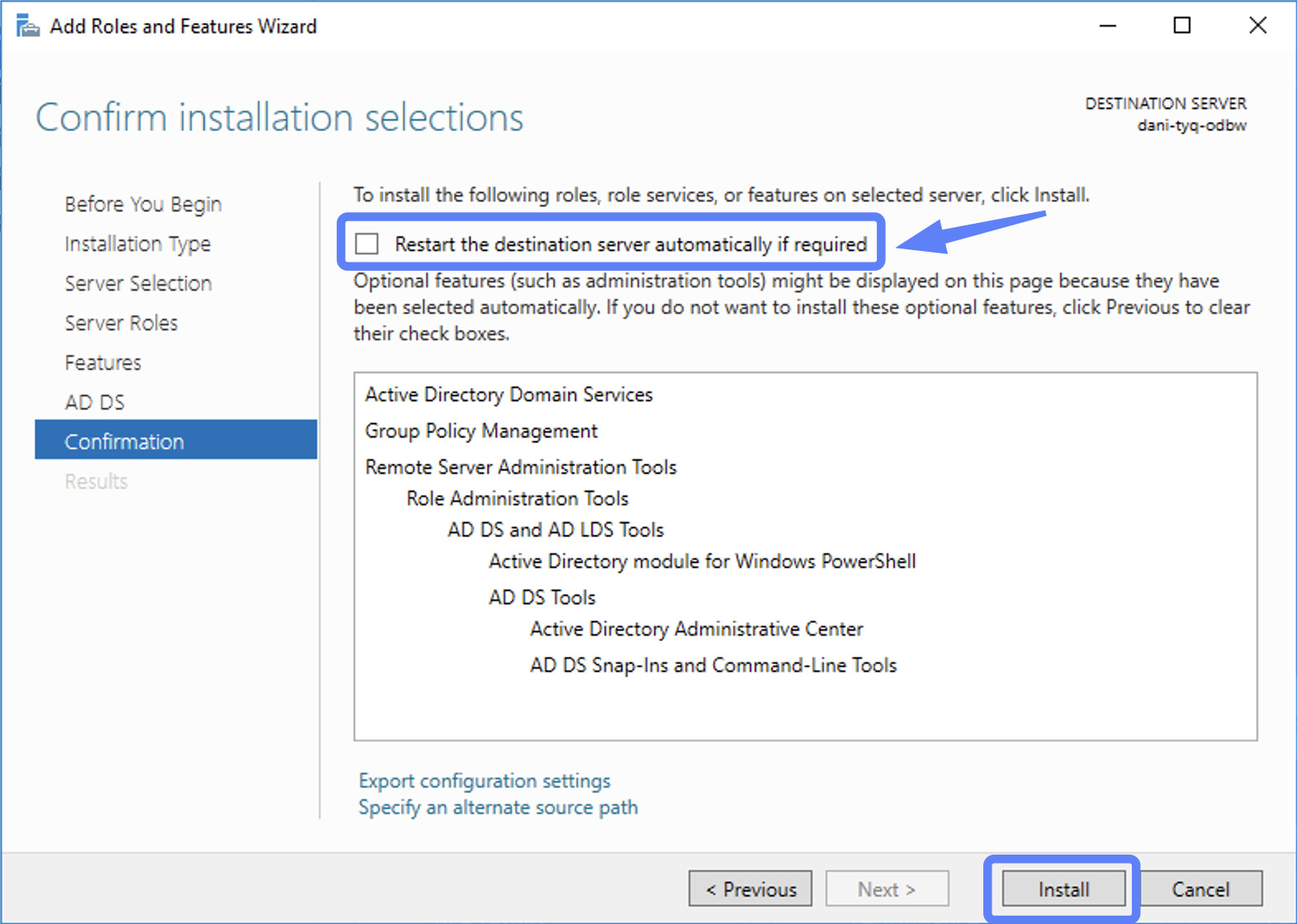The width and height of the screenshot is (1297, 924).
Task: Click the Previous button
Action: click(750, 889)
